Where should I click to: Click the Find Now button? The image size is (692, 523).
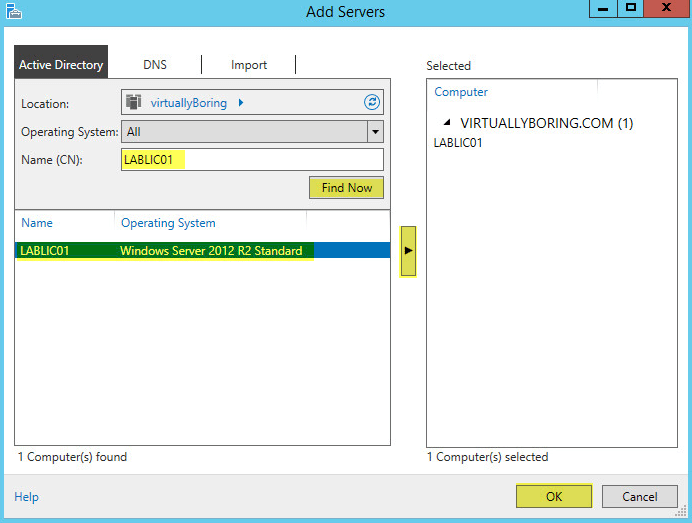point(346,188)
